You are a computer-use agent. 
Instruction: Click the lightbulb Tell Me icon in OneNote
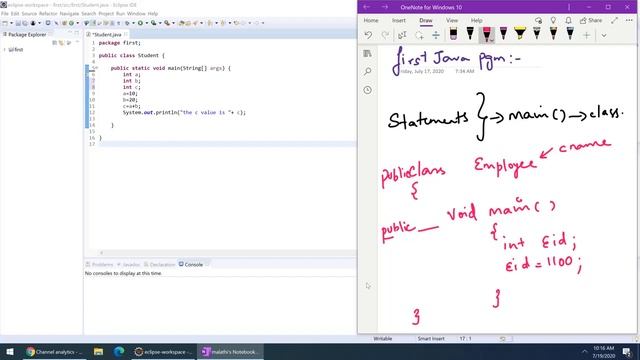click(x=553, y=20)
